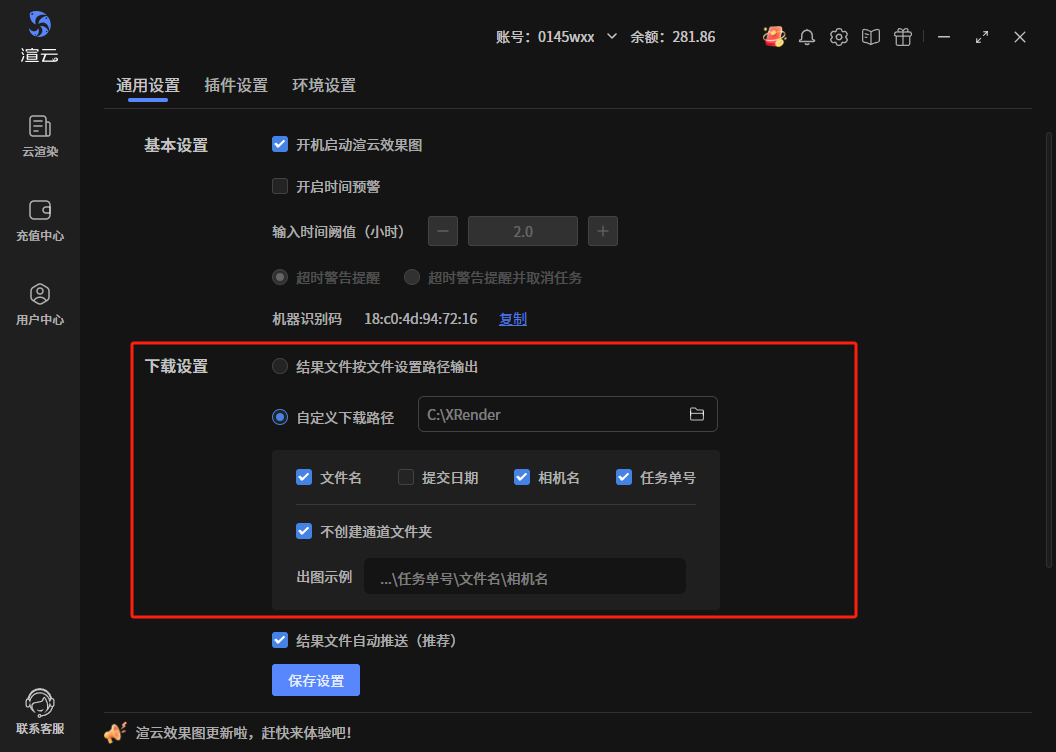Enable 开启时间预警 checkbox
Screen dimensions: 1056x752
point(280,186)
